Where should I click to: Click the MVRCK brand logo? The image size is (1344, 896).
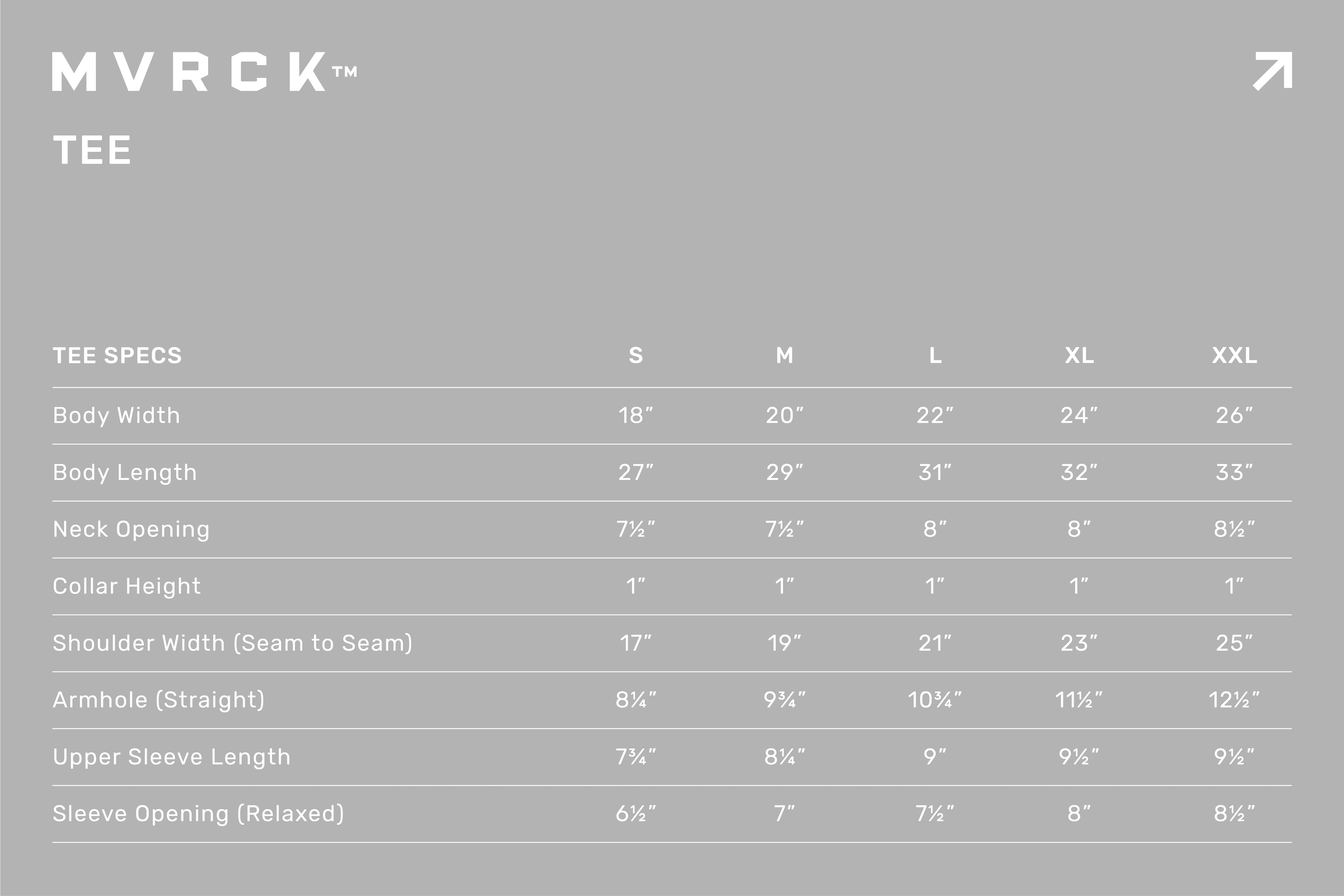click(204, 72)
